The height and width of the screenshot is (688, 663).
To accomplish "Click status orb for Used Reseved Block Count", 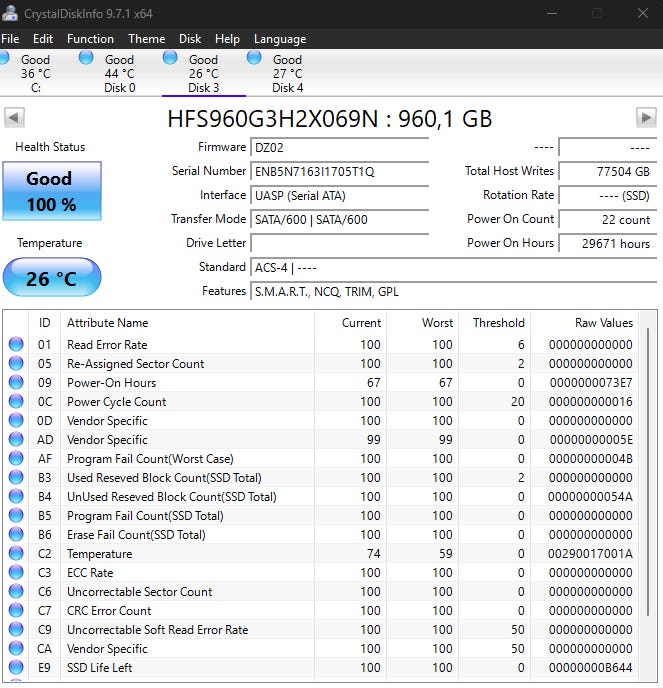I will pos(16,477).
